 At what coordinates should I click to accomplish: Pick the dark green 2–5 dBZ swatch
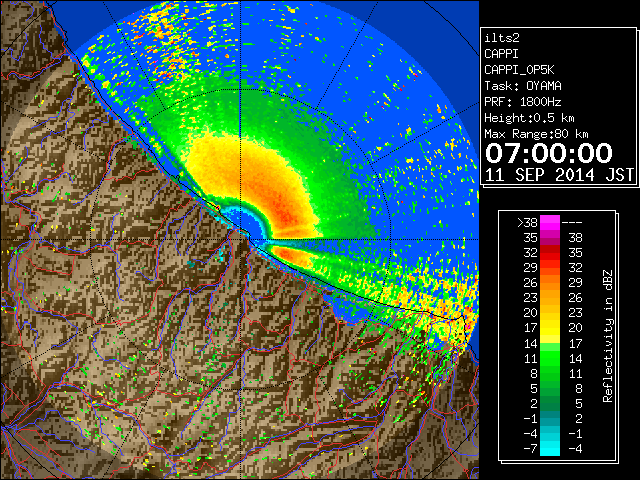pyautogui.click(x=550, y=403)
